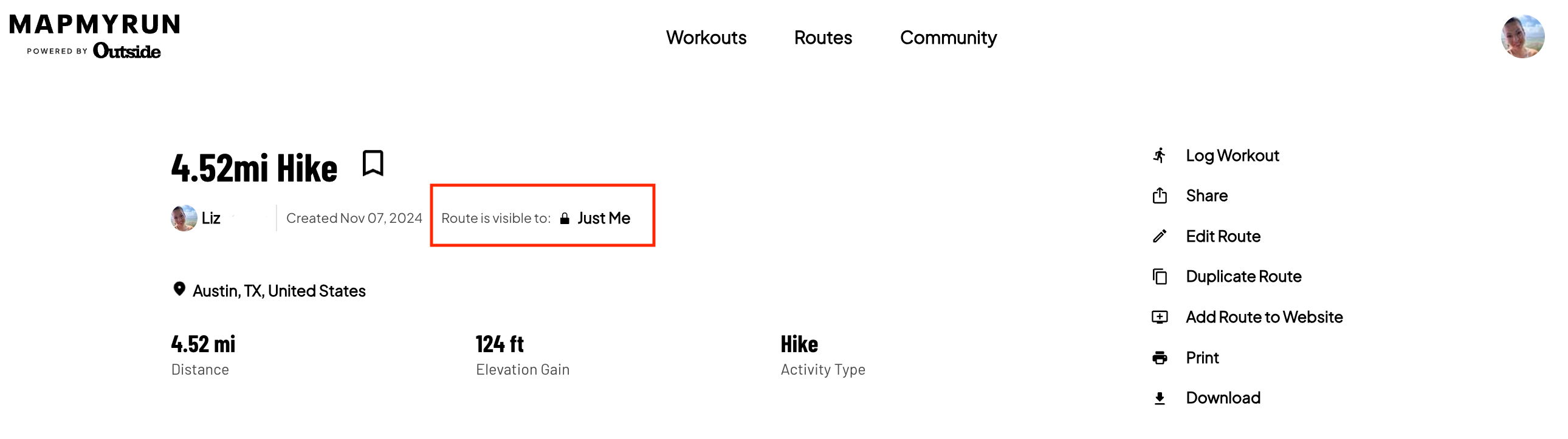Click the Log Workout runner icon
This screenshot has width=1568, height=439.
coord(1160,155)
